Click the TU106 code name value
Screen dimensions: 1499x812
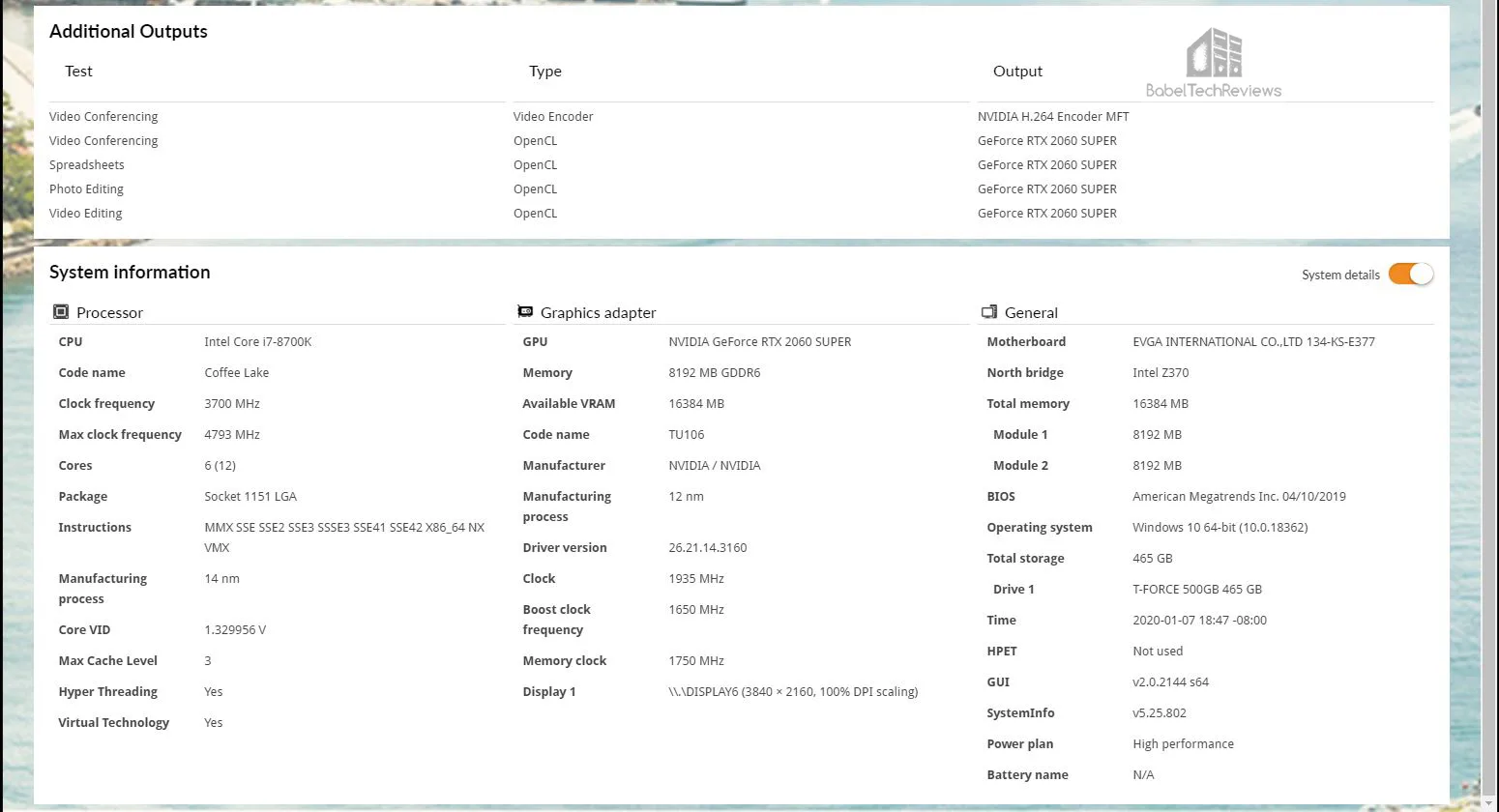pos(687,435)
